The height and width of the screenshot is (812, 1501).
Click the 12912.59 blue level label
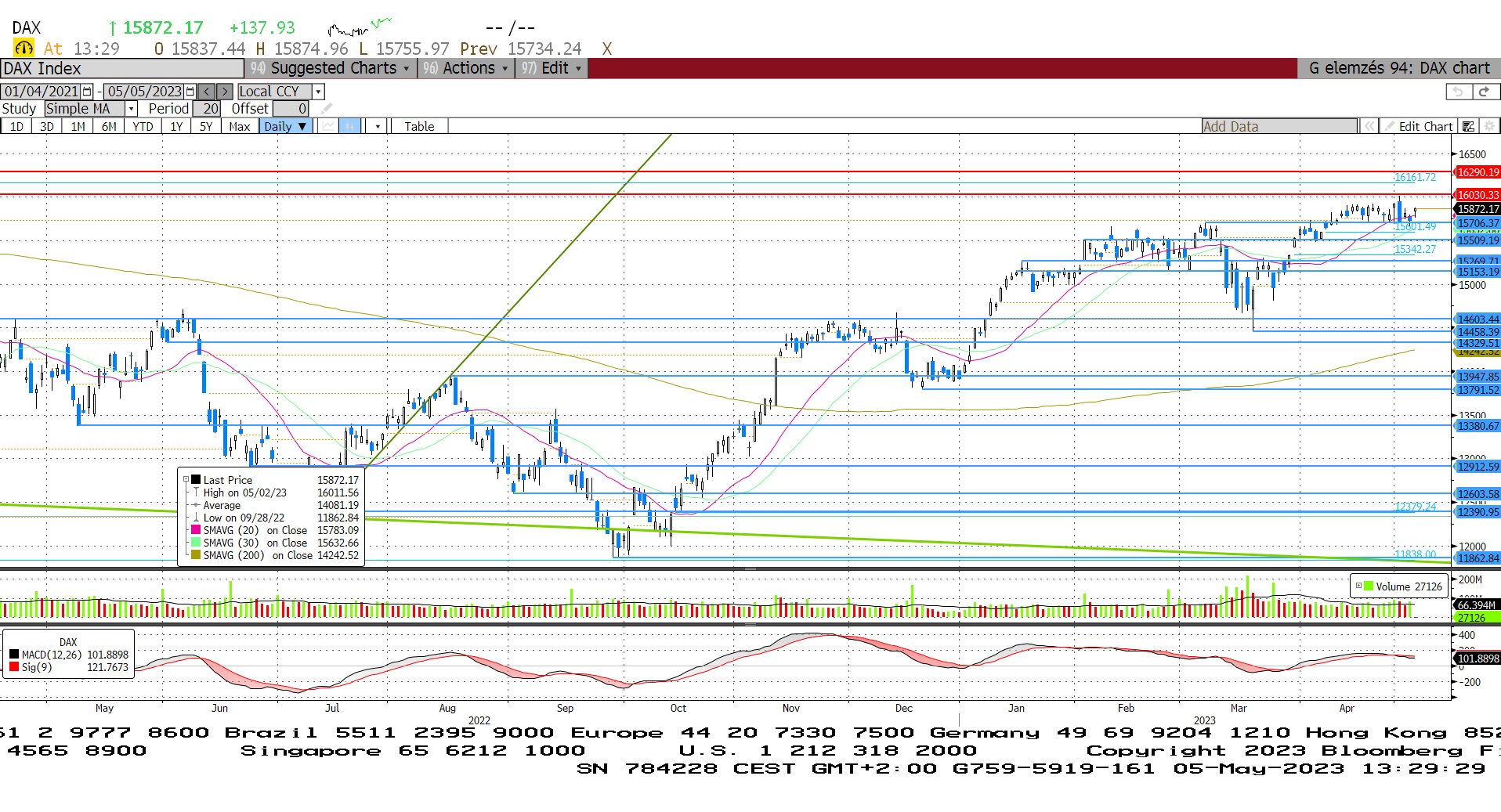(1477, 467)
